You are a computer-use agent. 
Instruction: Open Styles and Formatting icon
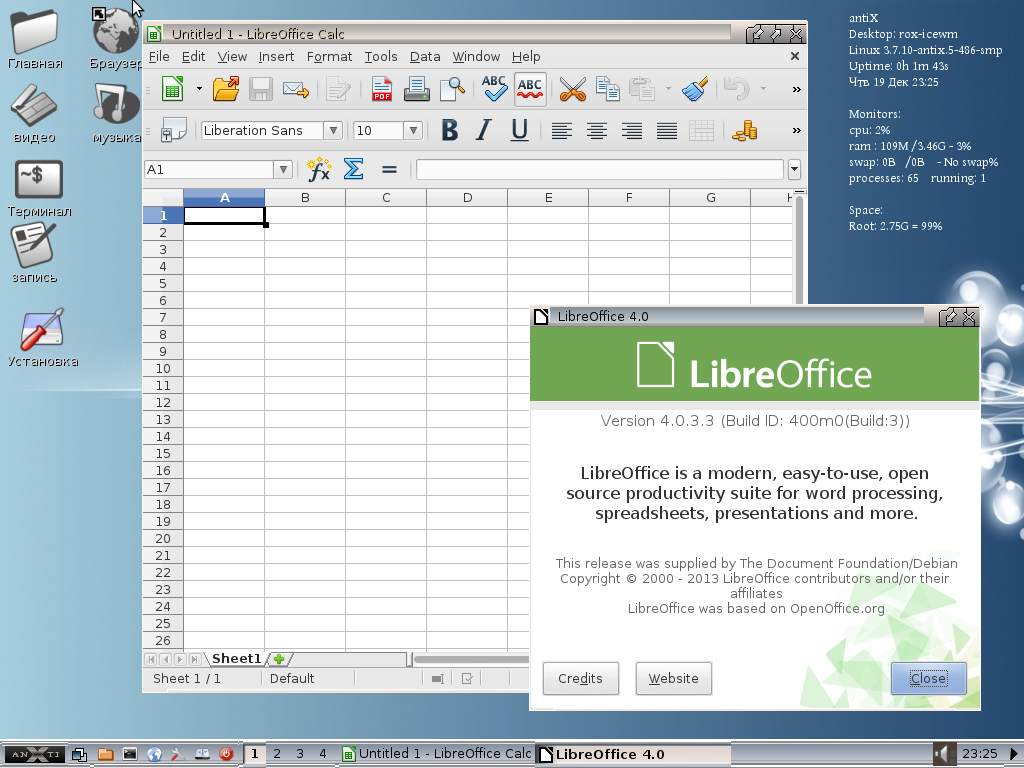point(174,130)
